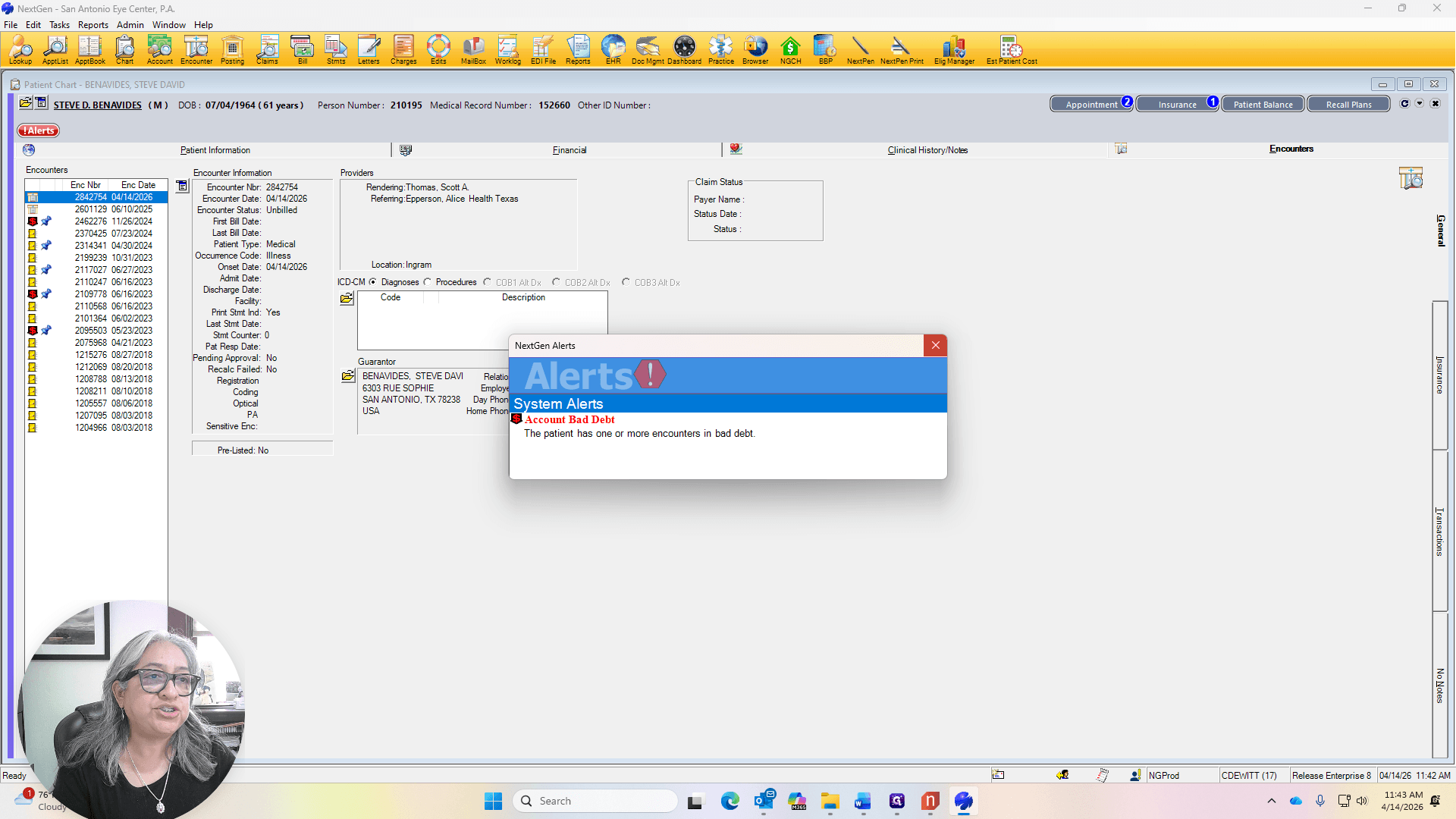The image size is (1456, 819).
Task: Click the NGCH toolbar icon
Action: coord(790,50)
